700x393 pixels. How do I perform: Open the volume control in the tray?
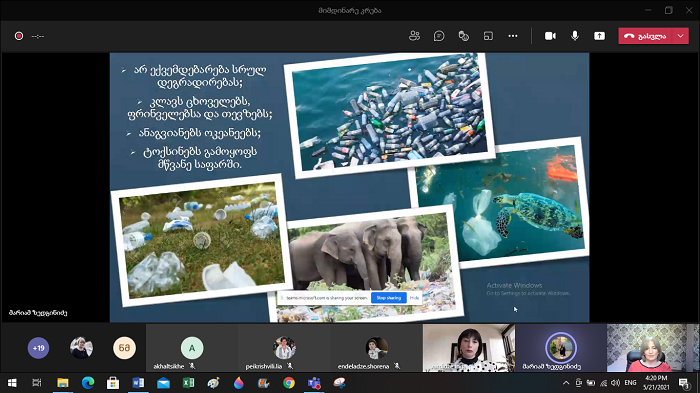(615, 383)
